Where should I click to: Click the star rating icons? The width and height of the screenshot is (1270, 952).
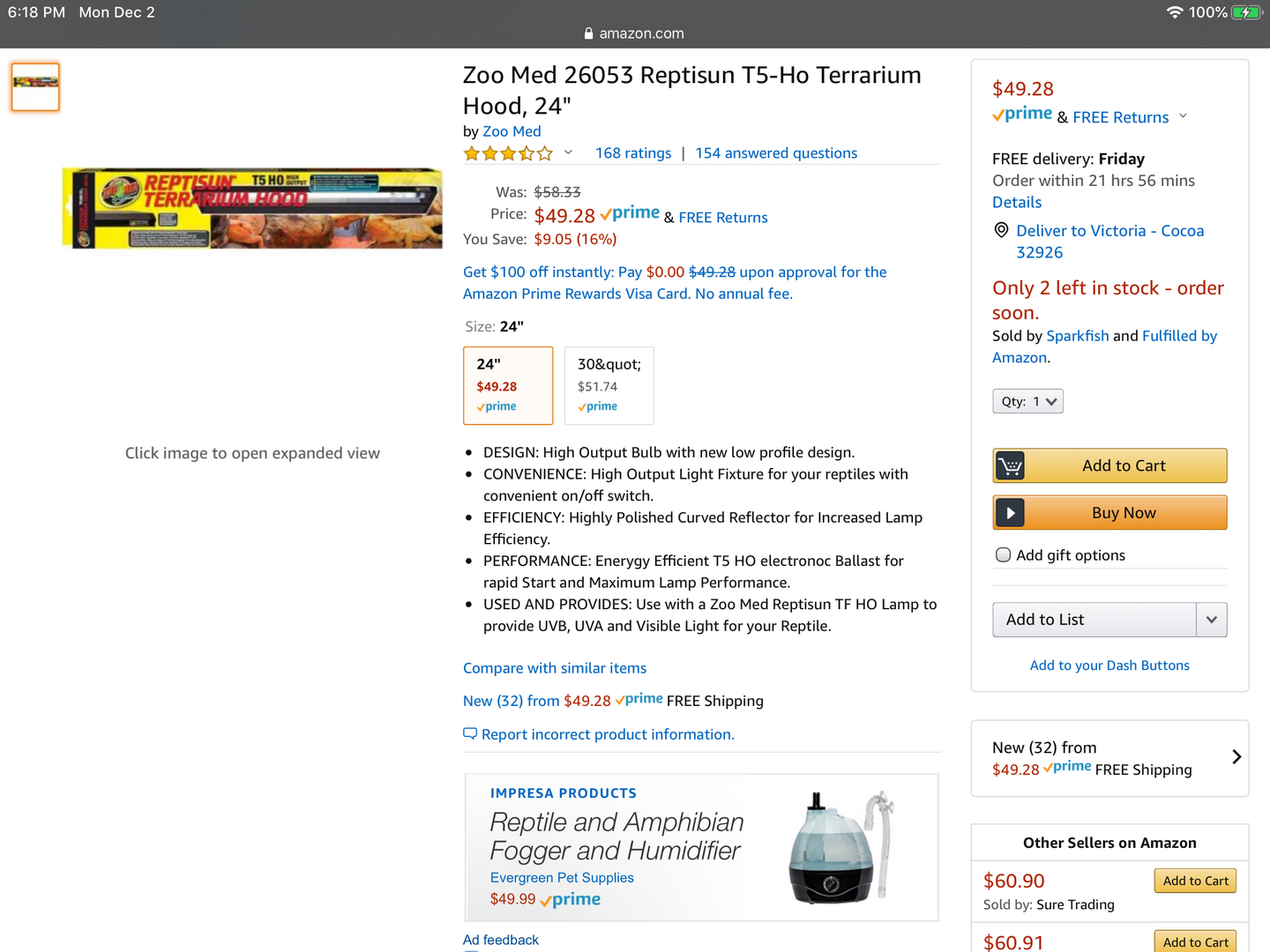point(509,153)
